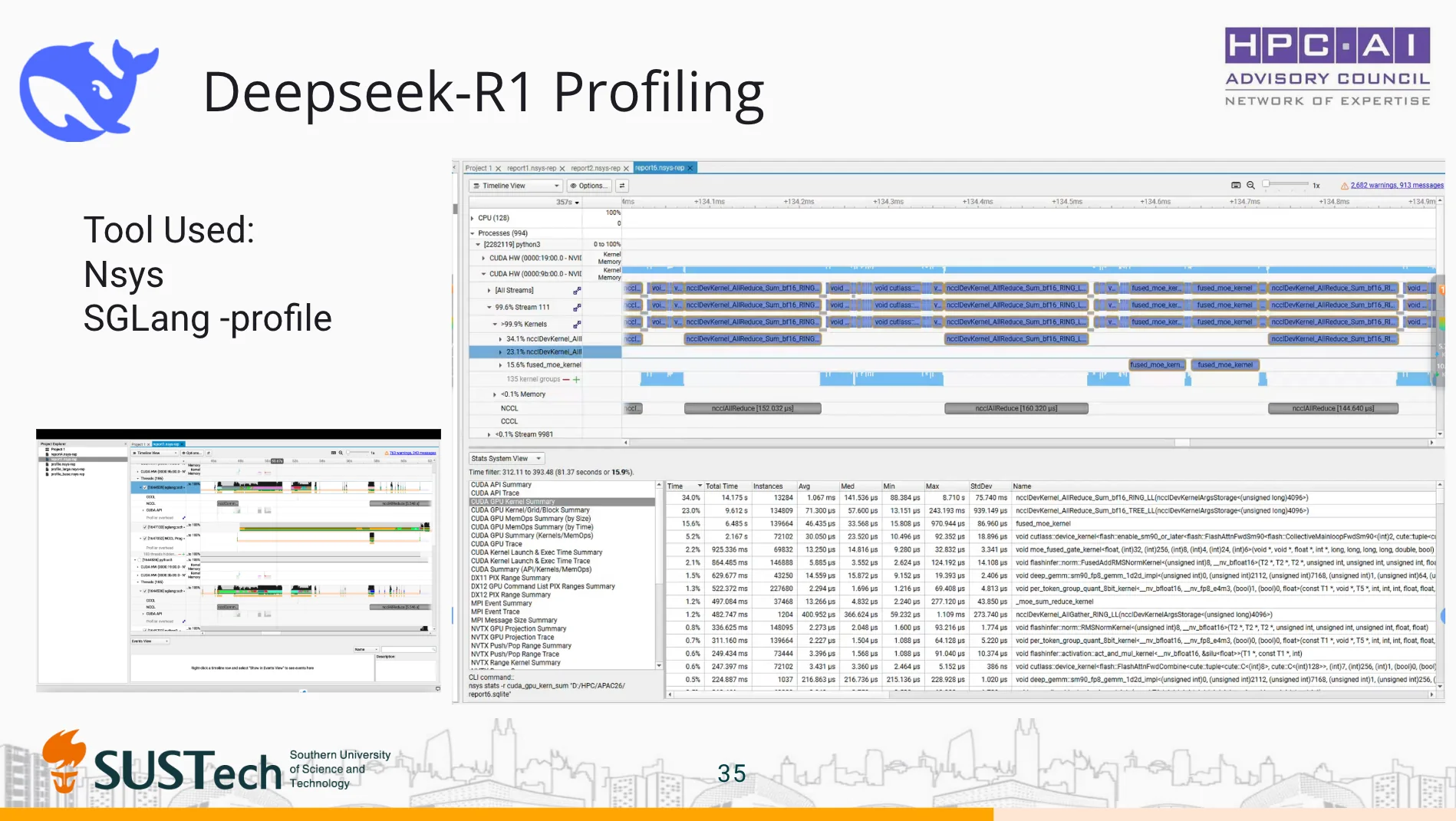
Task: Close the Project 1 tab with its X
Action: coord(498,169)
